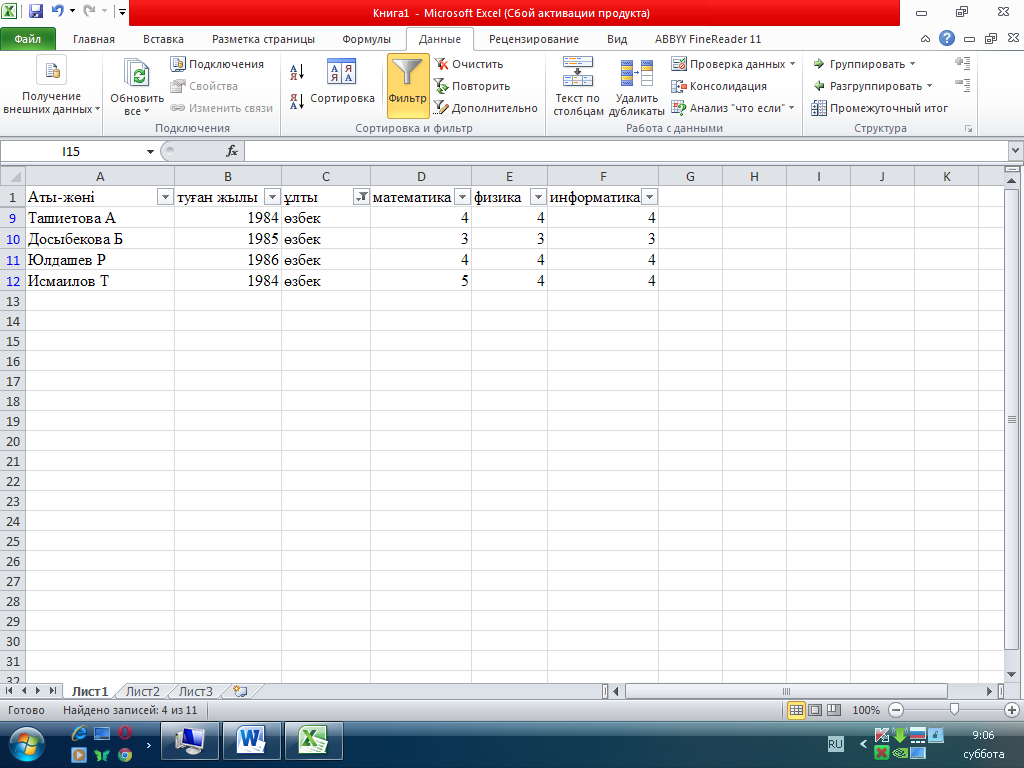
Task: Zoom in with the plus button
Action: (1012, 710)
